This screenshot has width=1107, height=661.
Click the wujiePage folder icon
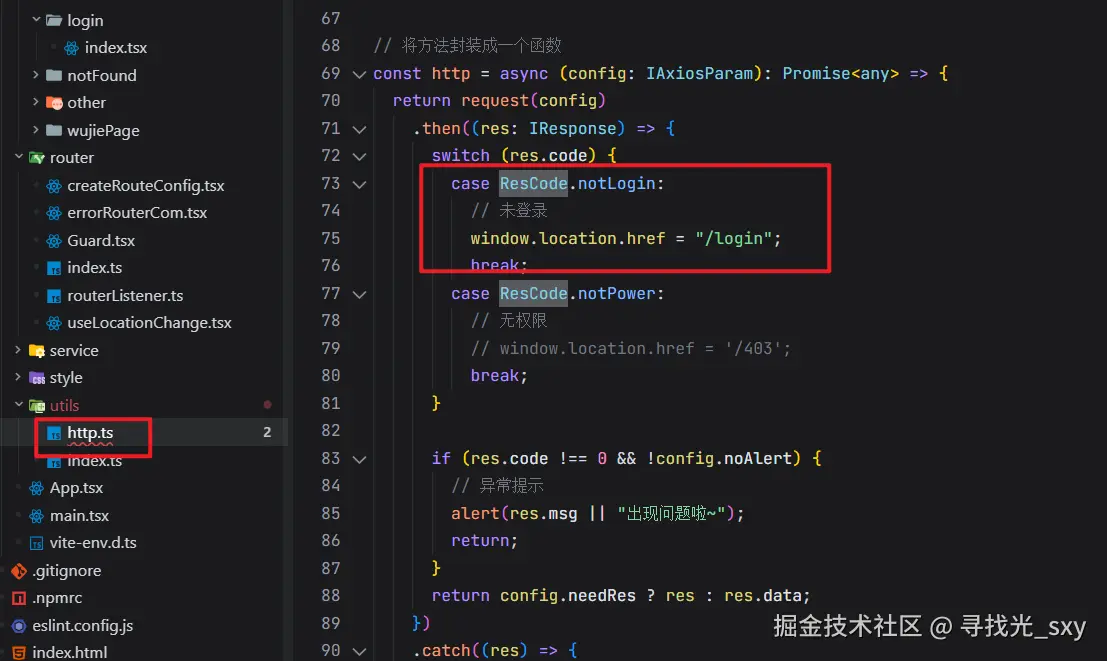(54, 130)
